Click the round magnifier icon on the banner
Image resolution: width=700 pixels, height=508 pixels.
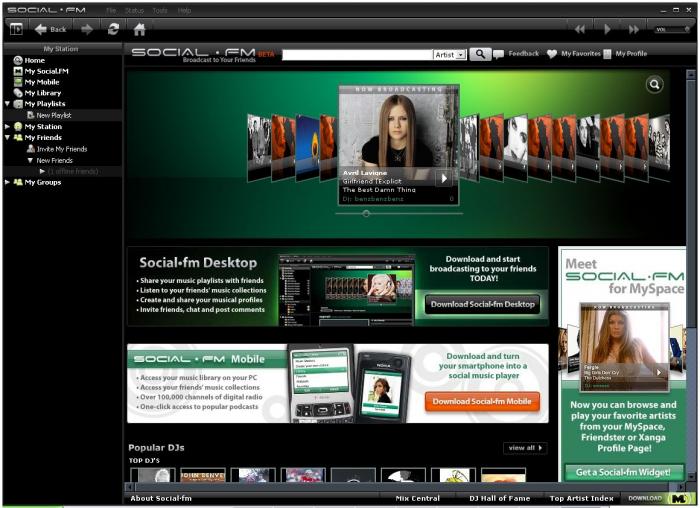654,84
